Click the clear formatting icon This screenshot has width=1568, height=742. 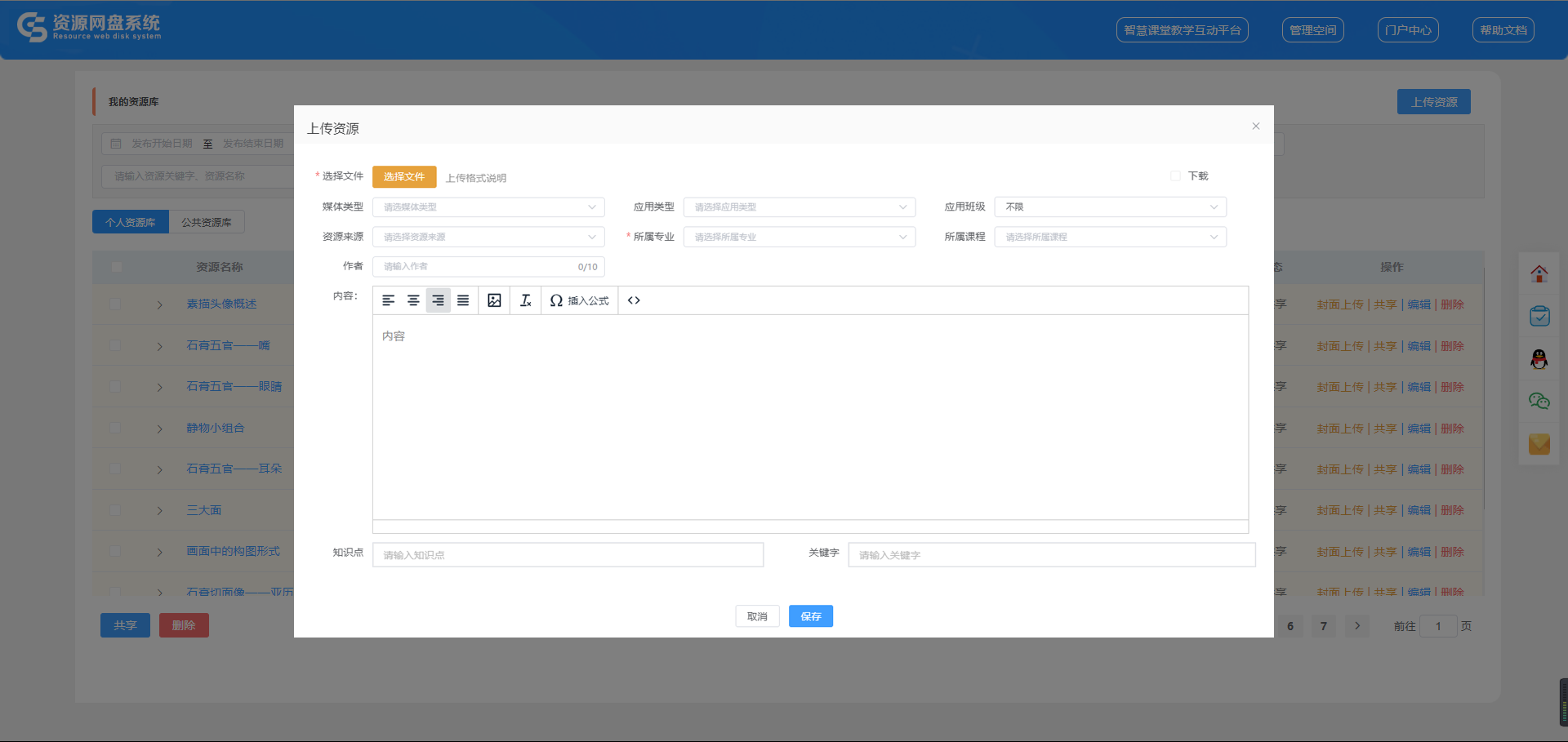[x=526, y=300]
